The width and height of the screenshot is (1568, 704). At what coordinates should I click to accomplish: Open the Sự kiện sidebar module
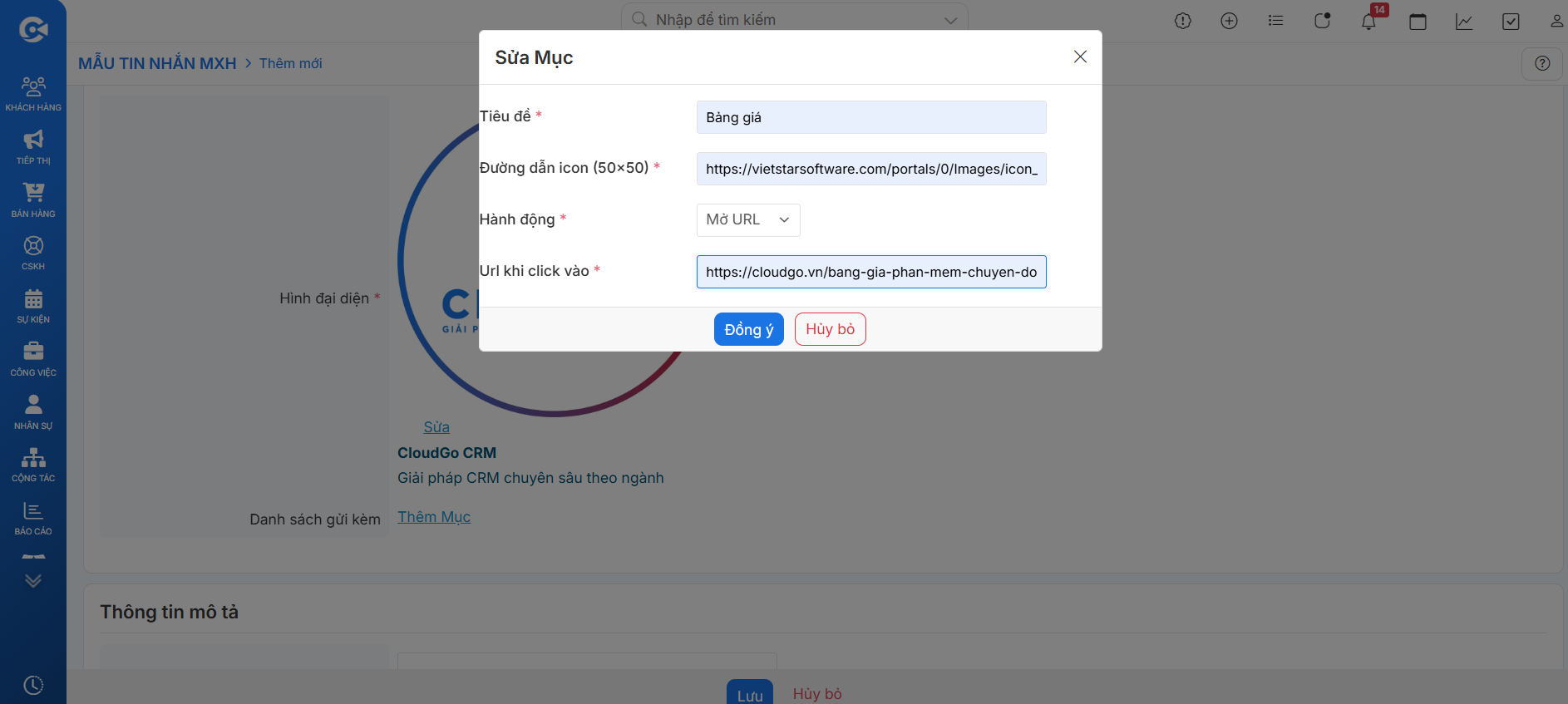(x=33, y=306)
